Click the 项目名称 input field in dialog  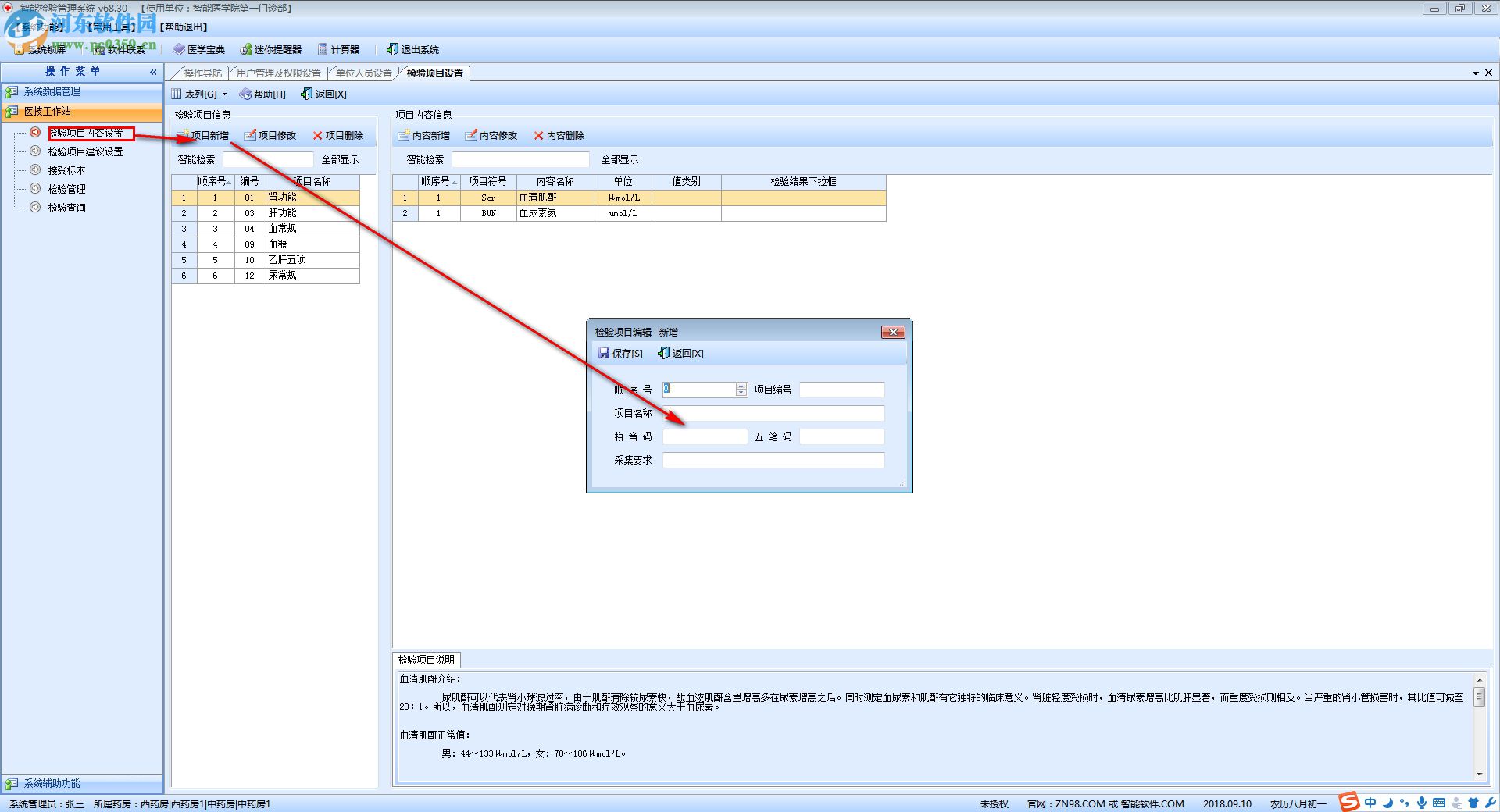pyautogui.click(x=773, y=413)
